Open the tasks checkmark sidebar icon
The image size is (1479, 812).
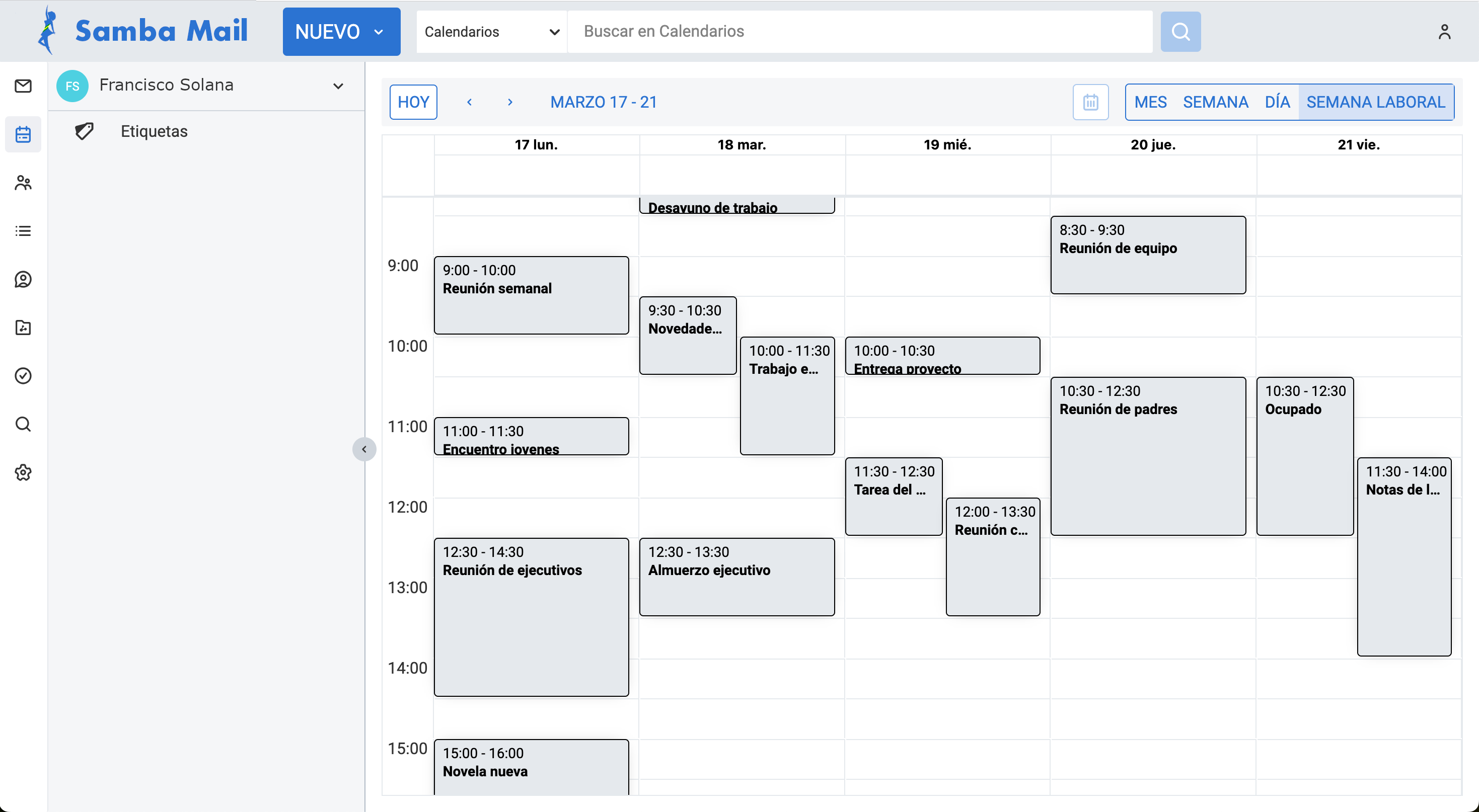(23, 376)
